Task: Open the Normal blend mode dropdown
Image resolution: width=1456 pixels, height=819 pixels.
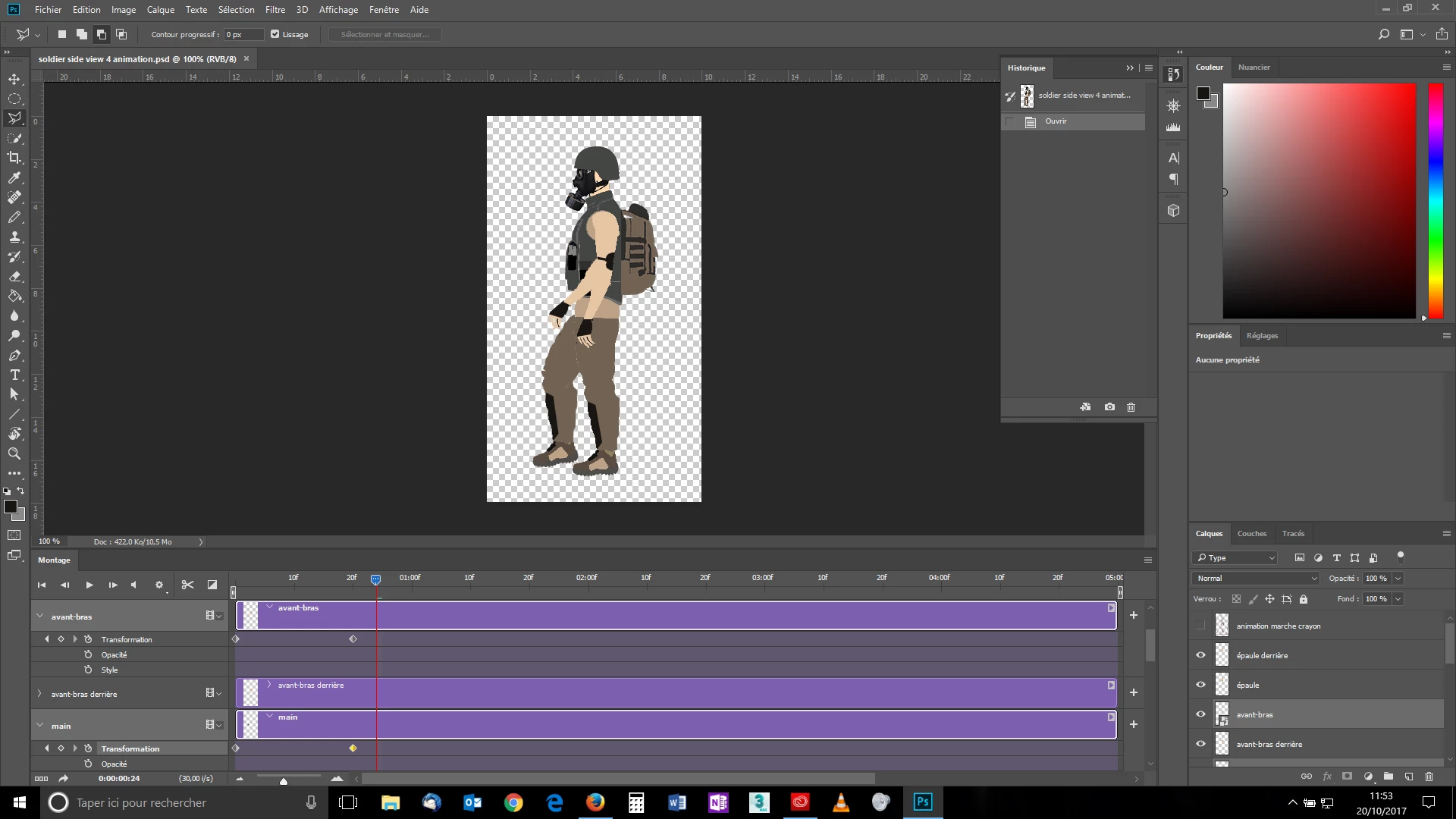Action: (1256, 579)
